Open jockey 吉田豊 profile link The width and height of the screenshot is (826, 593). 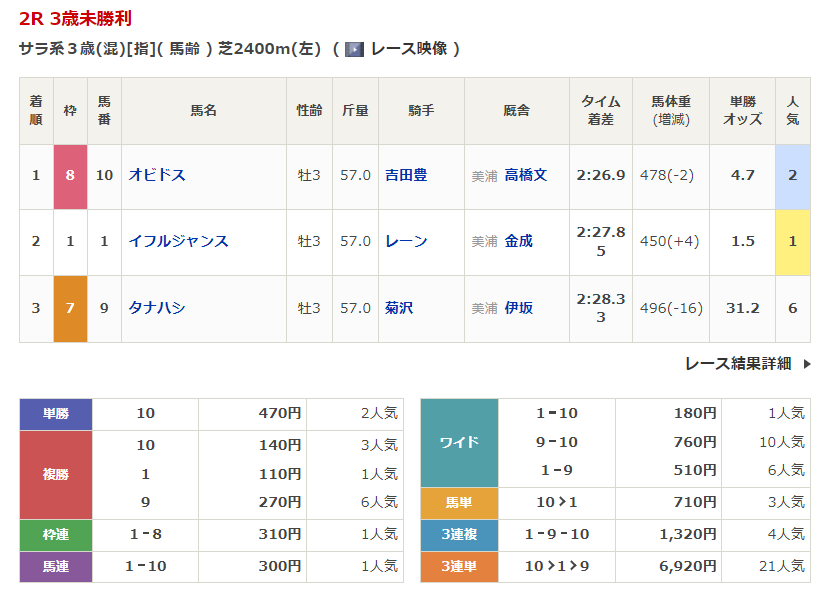[x=406, y=175]
